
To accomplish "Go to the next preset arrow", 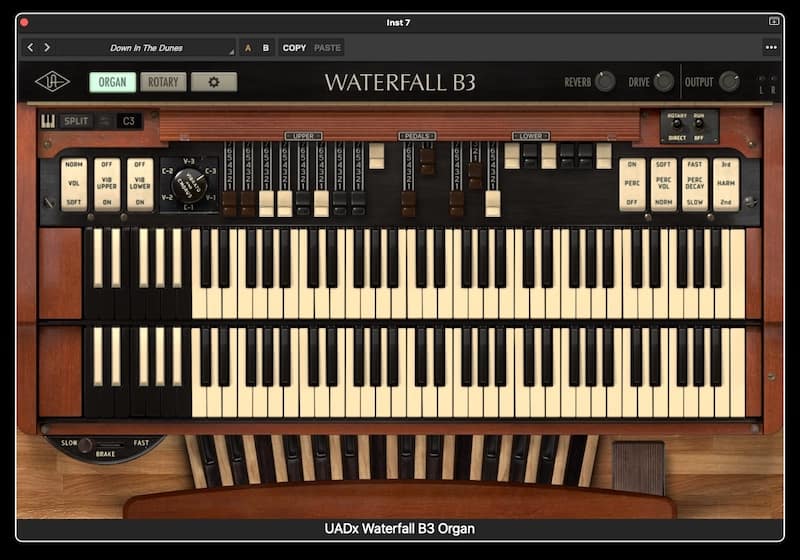I will tap(47, 47).
